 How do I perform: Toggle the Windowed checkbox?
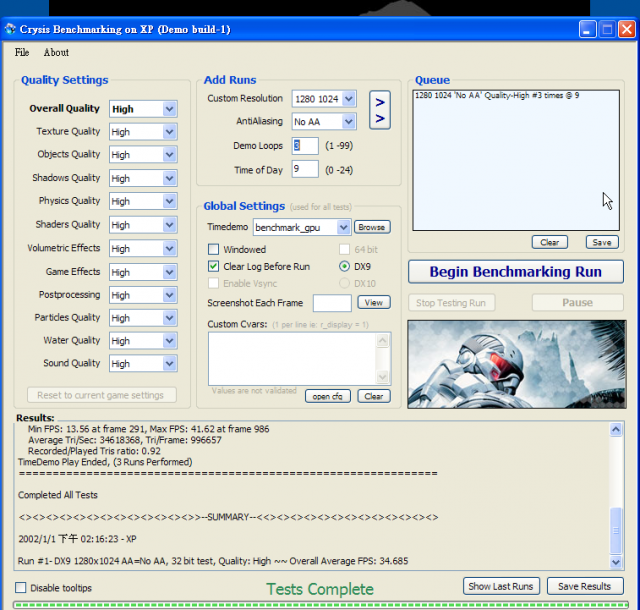coord(213,249)
